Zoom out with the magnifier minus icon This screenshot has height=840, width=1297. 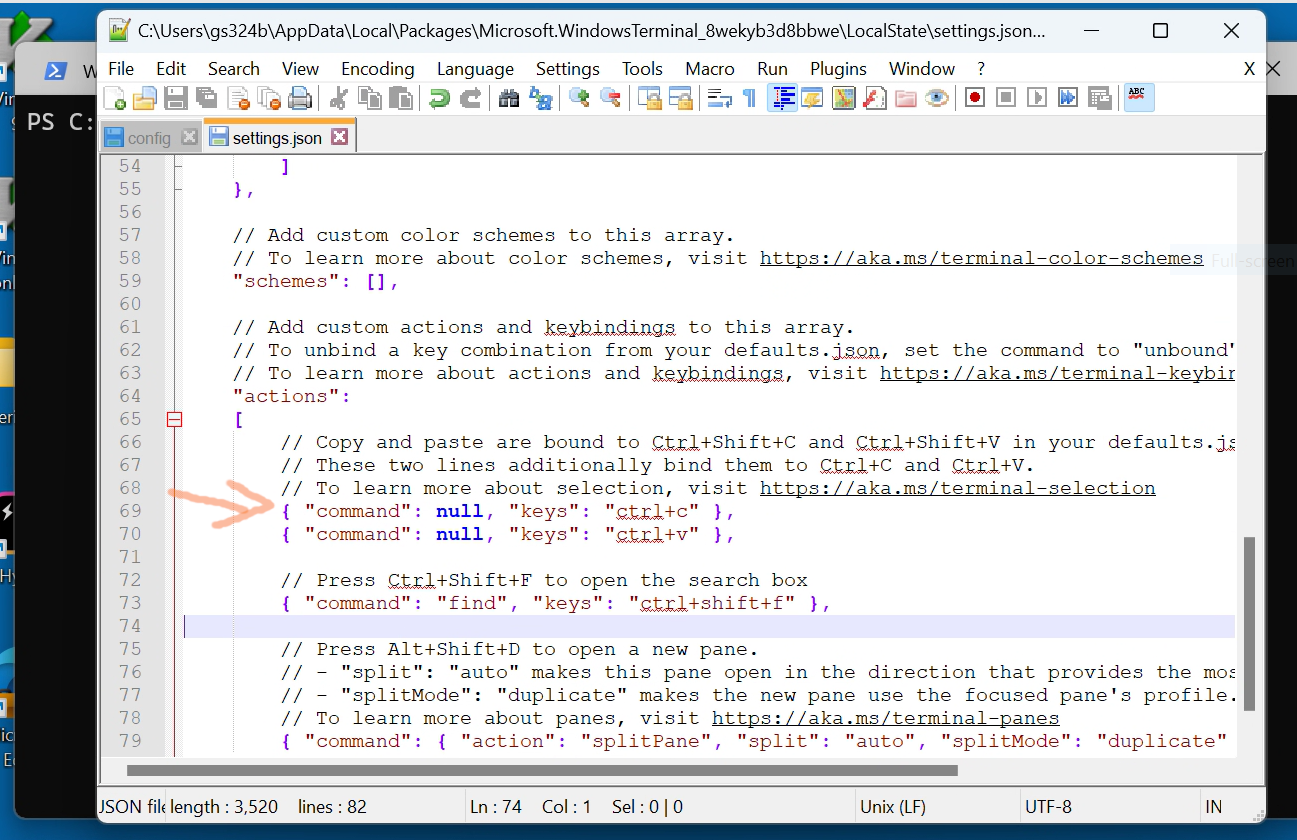pos(610,98)
